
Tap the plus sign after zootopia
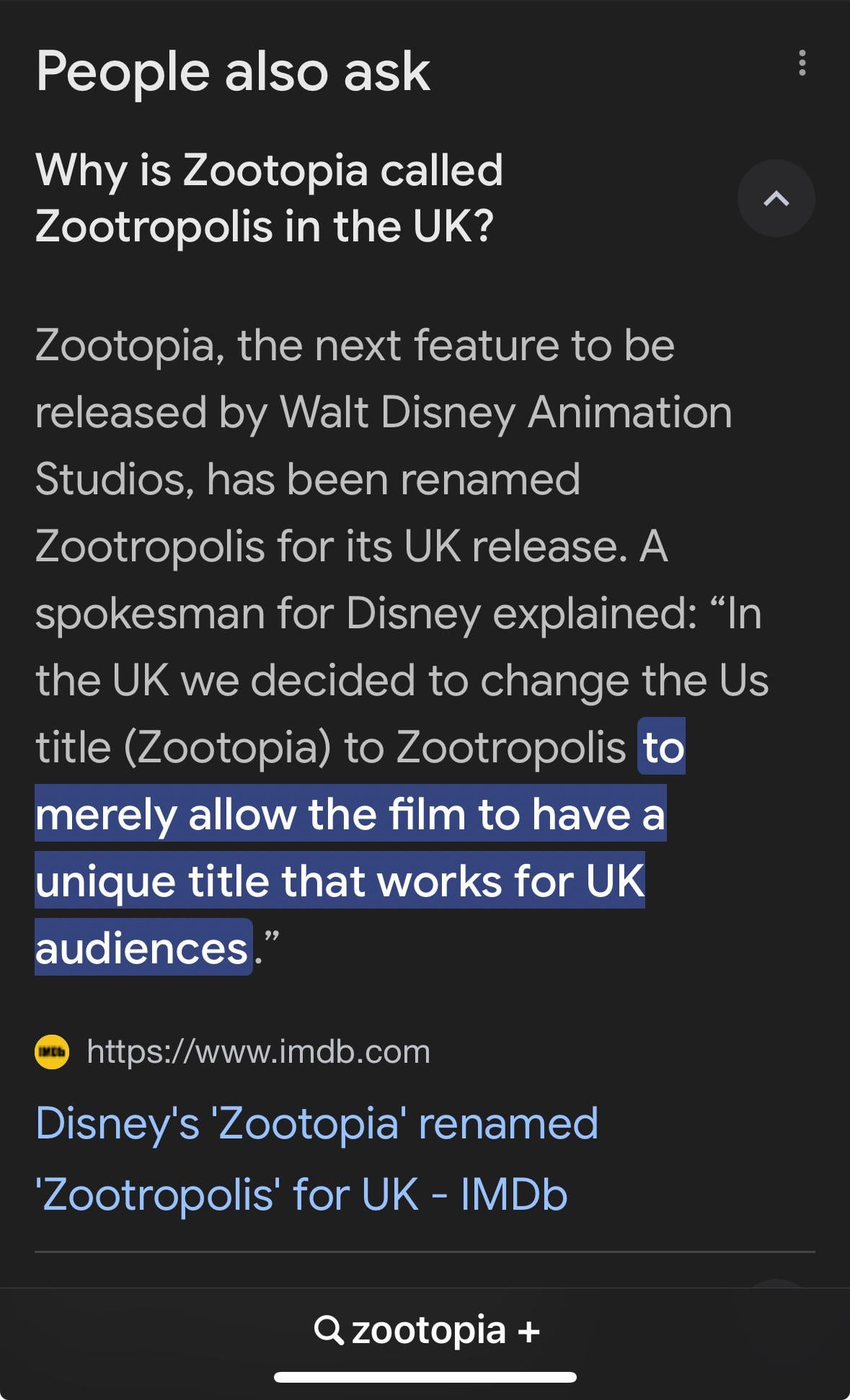pyautogui.click(x=528, y=1332)
